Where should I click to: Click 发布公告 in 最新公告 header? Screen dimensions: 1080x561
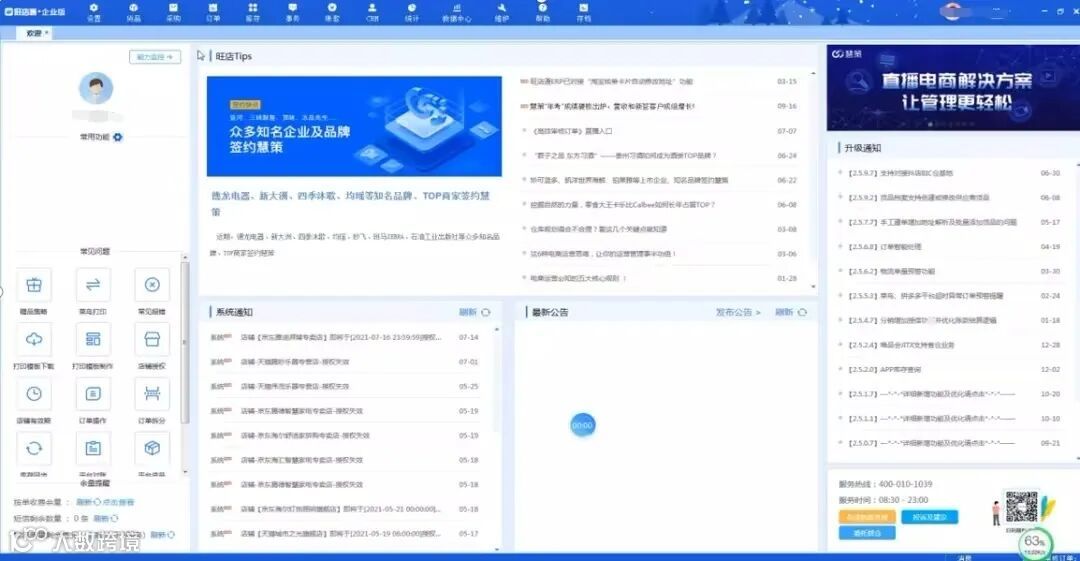pos(738,312)
